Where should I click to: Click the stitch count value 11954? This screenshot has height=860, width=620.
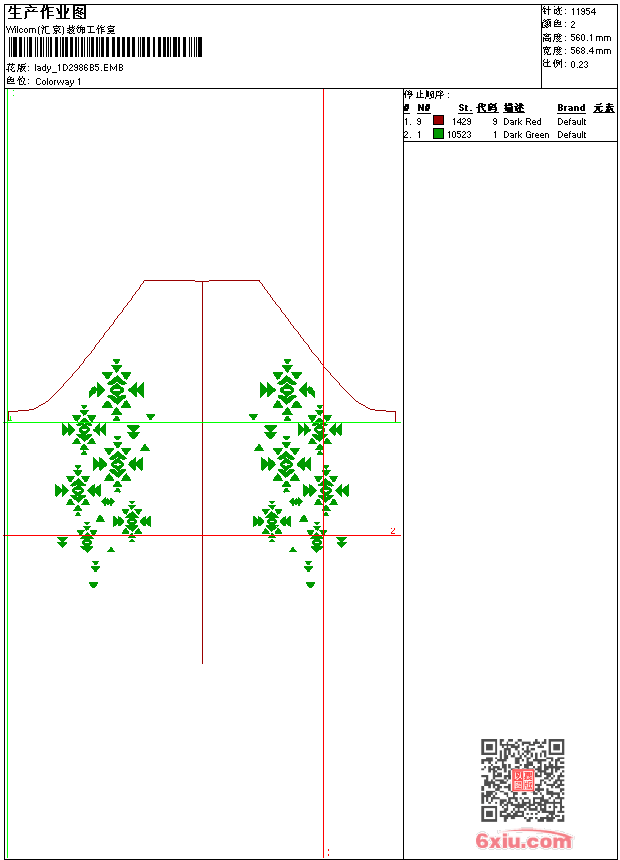(583, 11)
